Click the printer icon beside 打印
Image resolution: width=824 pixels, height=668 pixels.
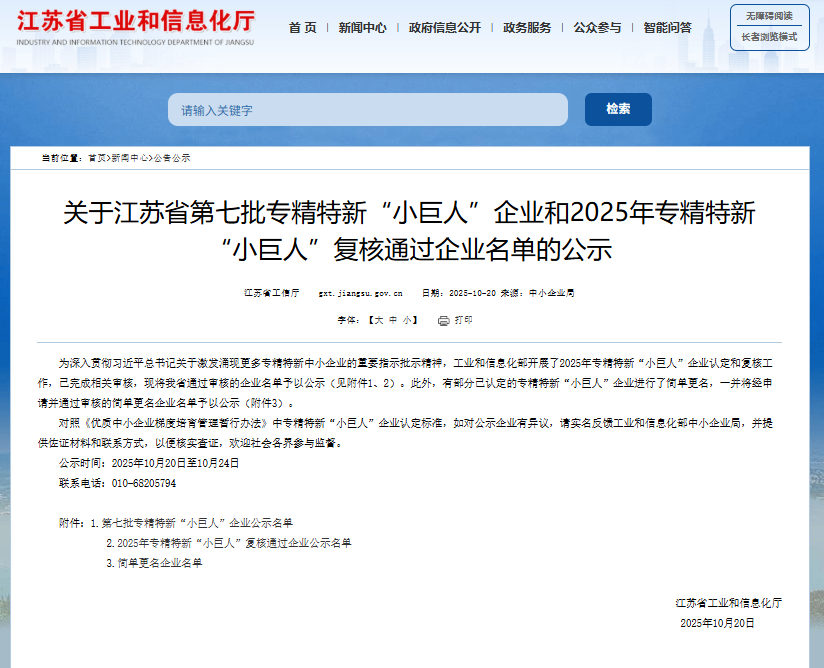click(443, 320)
